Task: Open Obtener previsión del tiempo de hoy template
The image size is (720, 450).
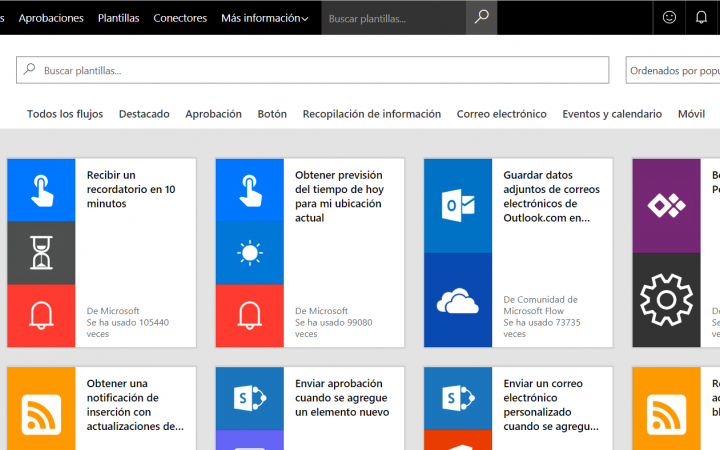Action: click(x=339, y=196)
